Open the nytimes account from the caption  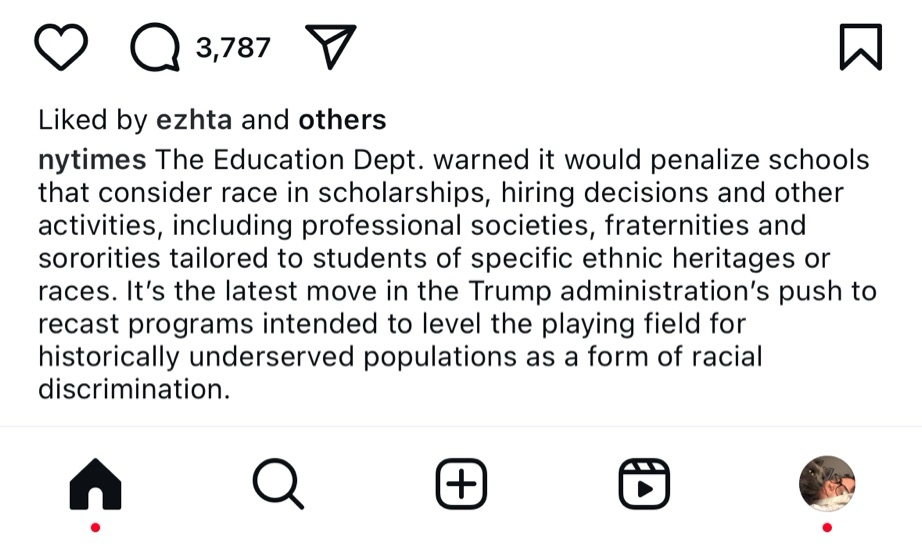(92, 160)
